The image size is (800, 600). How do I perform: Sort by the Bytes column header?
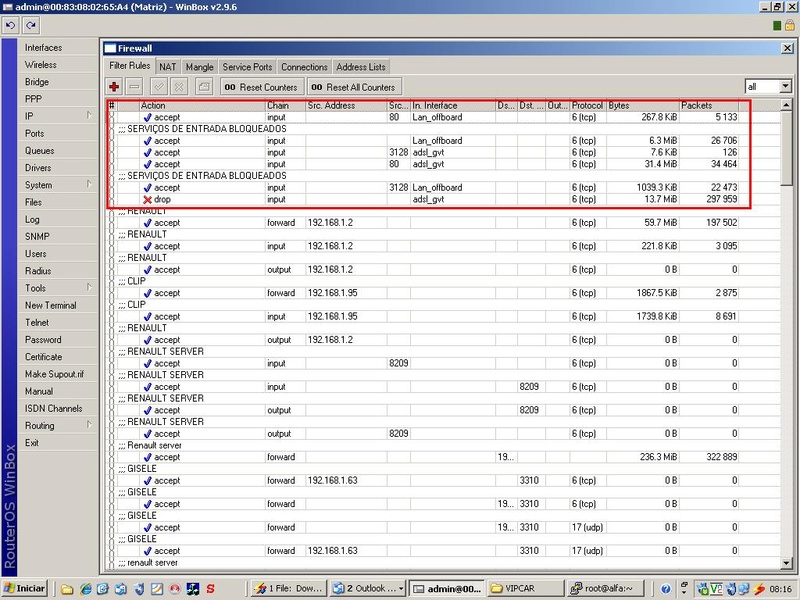click(643, 106)
